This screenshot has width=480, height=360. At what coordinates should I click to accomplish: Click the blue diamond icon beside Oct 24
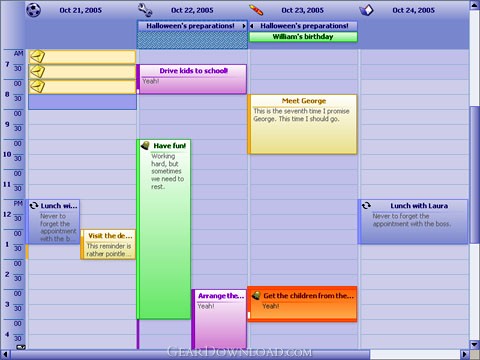[366, 10]
